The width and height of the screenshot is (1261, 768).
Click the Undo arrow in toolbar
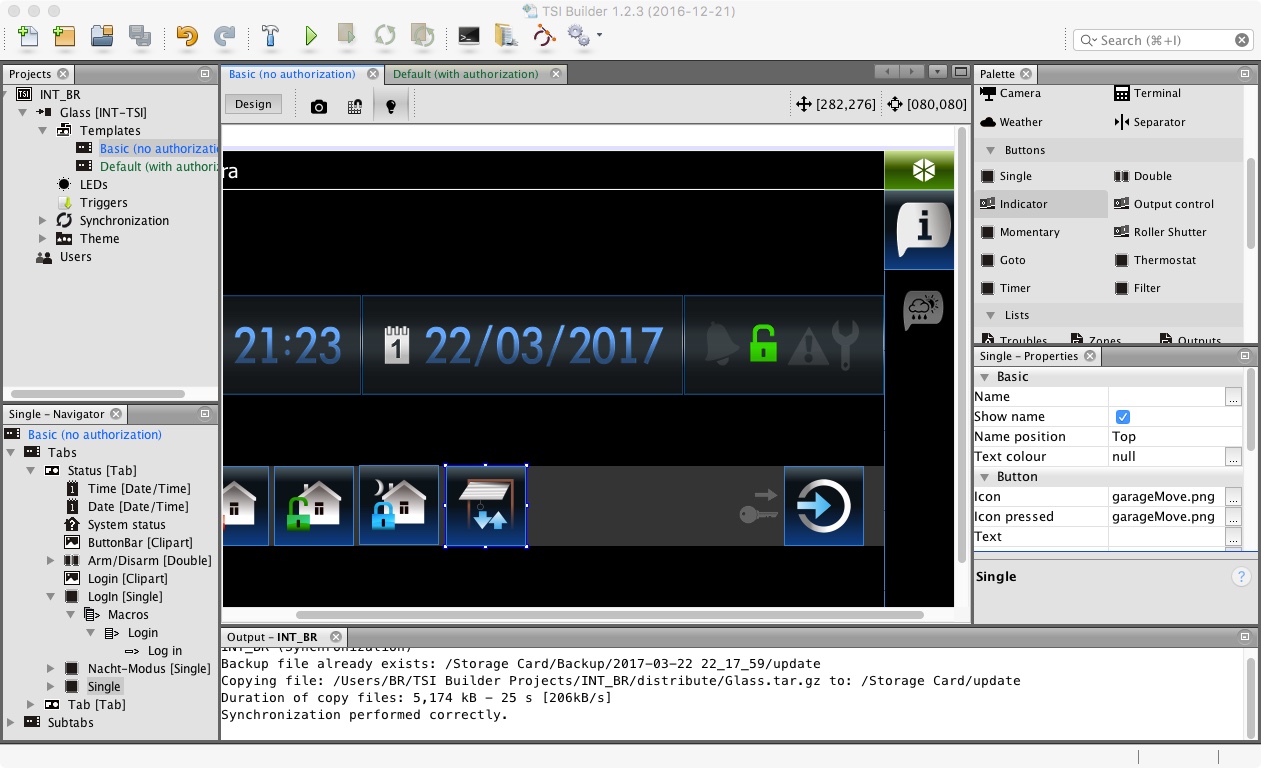click(x=187, y=36)
